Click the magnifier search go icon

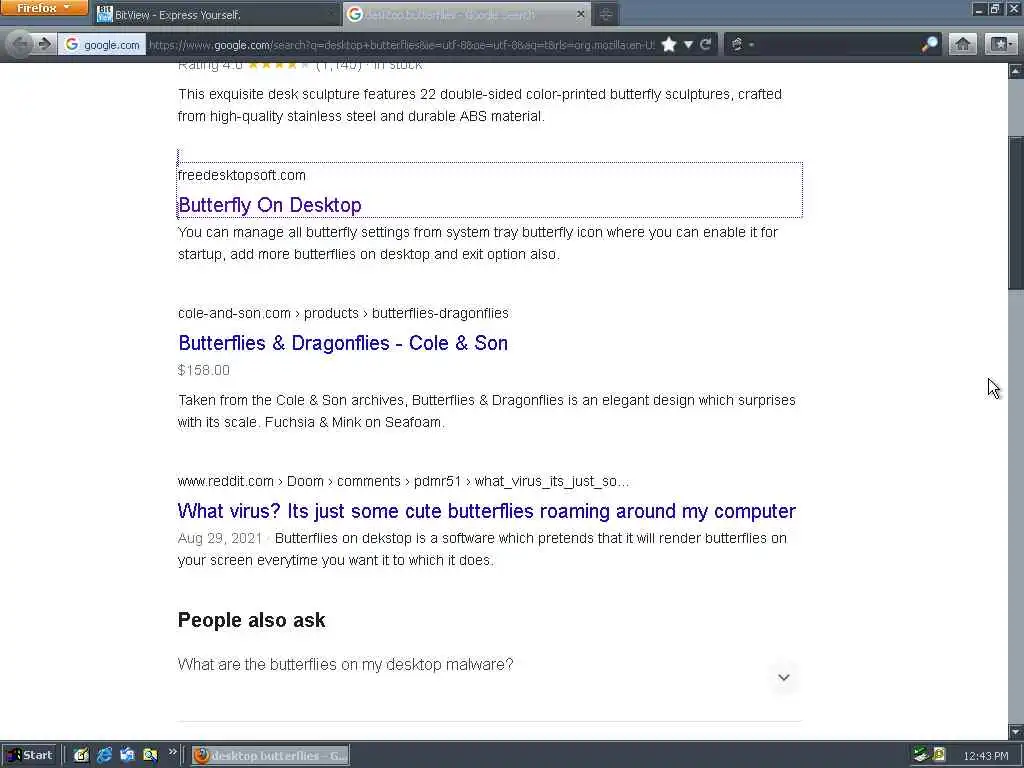pyautogui.click(x=929, y=44)
